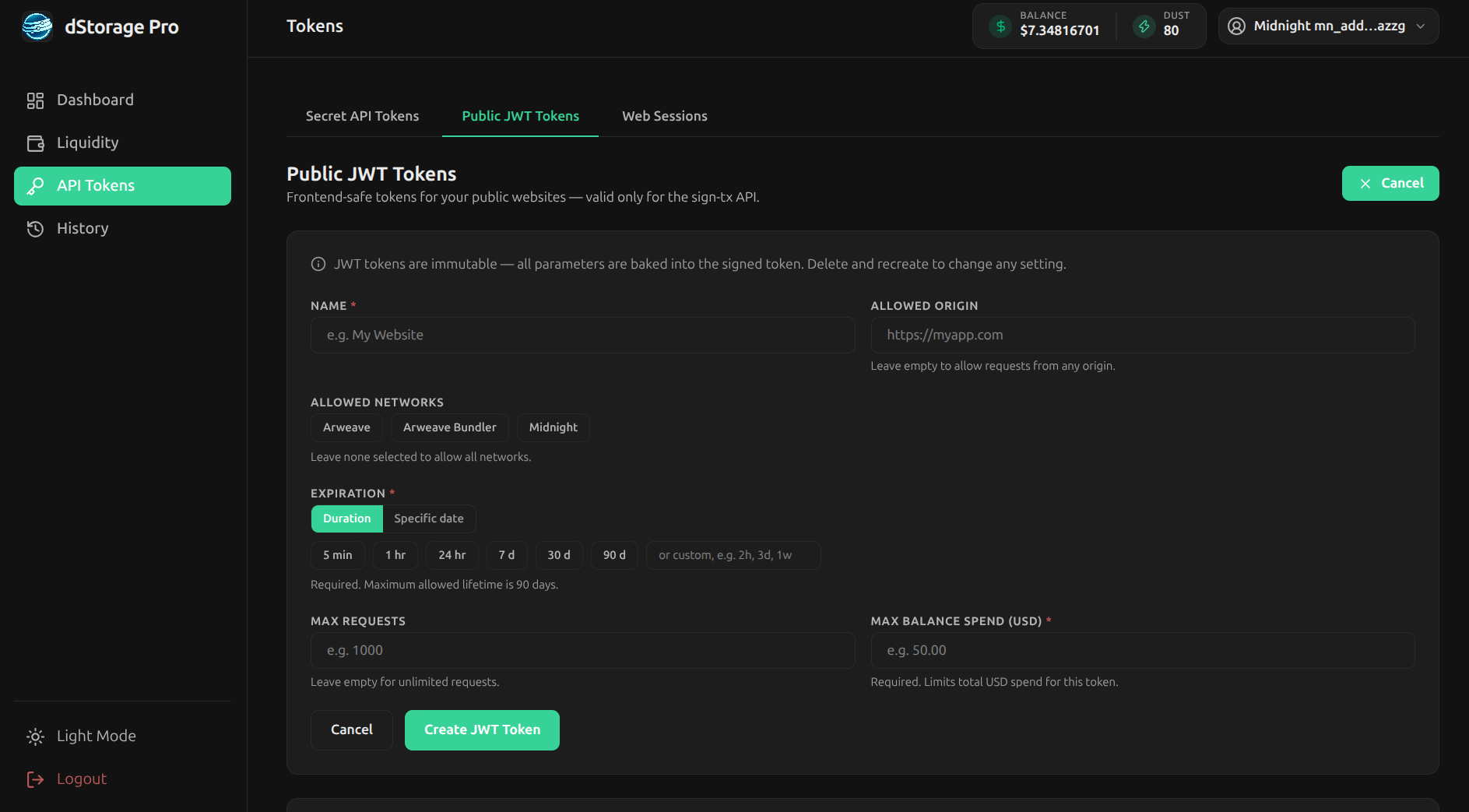The height and width of the screenshot is (812, 1469).
Task: Click the Light Mode sun icon
Action: [35, 736]
